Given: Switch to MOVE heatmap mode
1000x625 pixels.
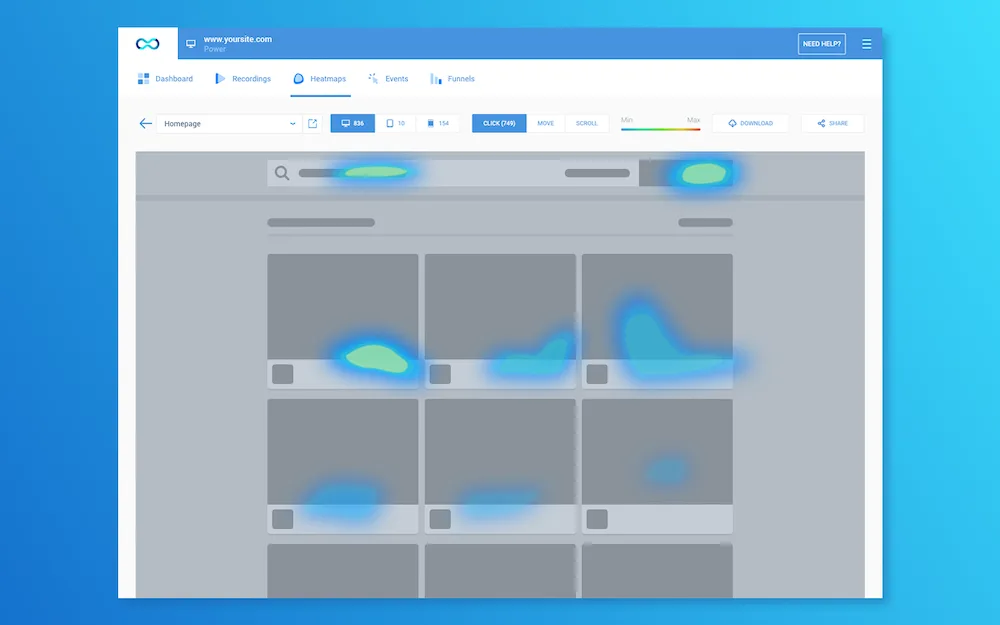Looking at the screenshot, I should (x=545, y=123).
